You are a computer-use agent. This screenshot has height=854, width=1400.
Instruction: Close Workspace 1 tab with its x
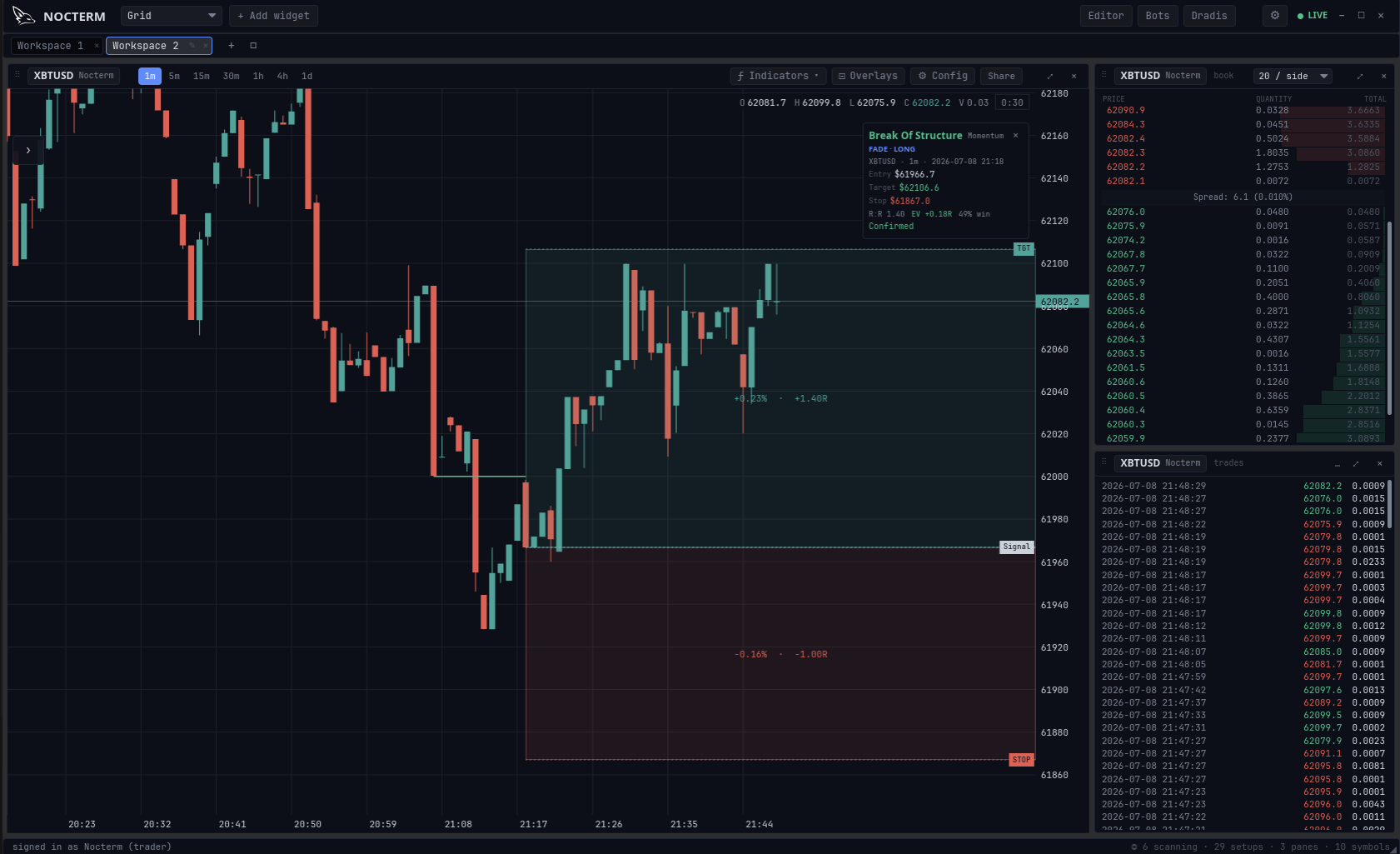[97, 46]
